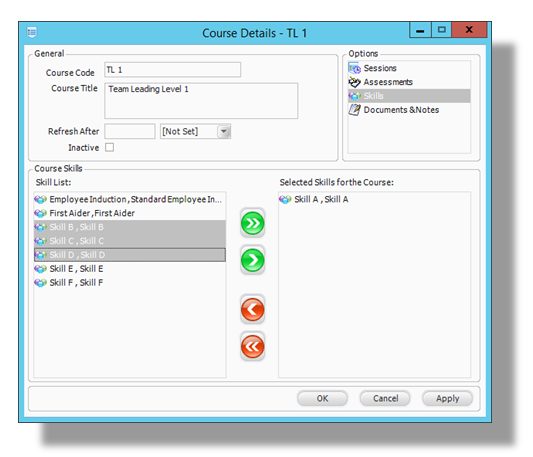Viewport: 533px width, 457px height.
Task: Click the Skills option icon
Action: [355, 96]
